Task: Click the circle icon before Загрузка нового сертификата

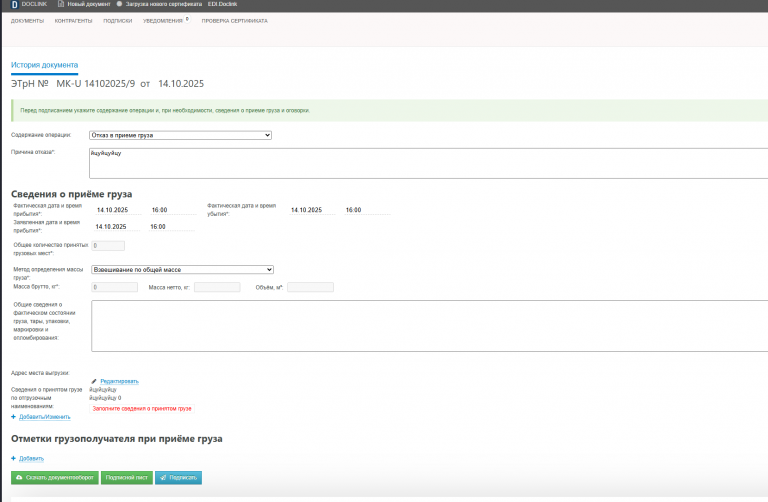Action: coord(119,4)
